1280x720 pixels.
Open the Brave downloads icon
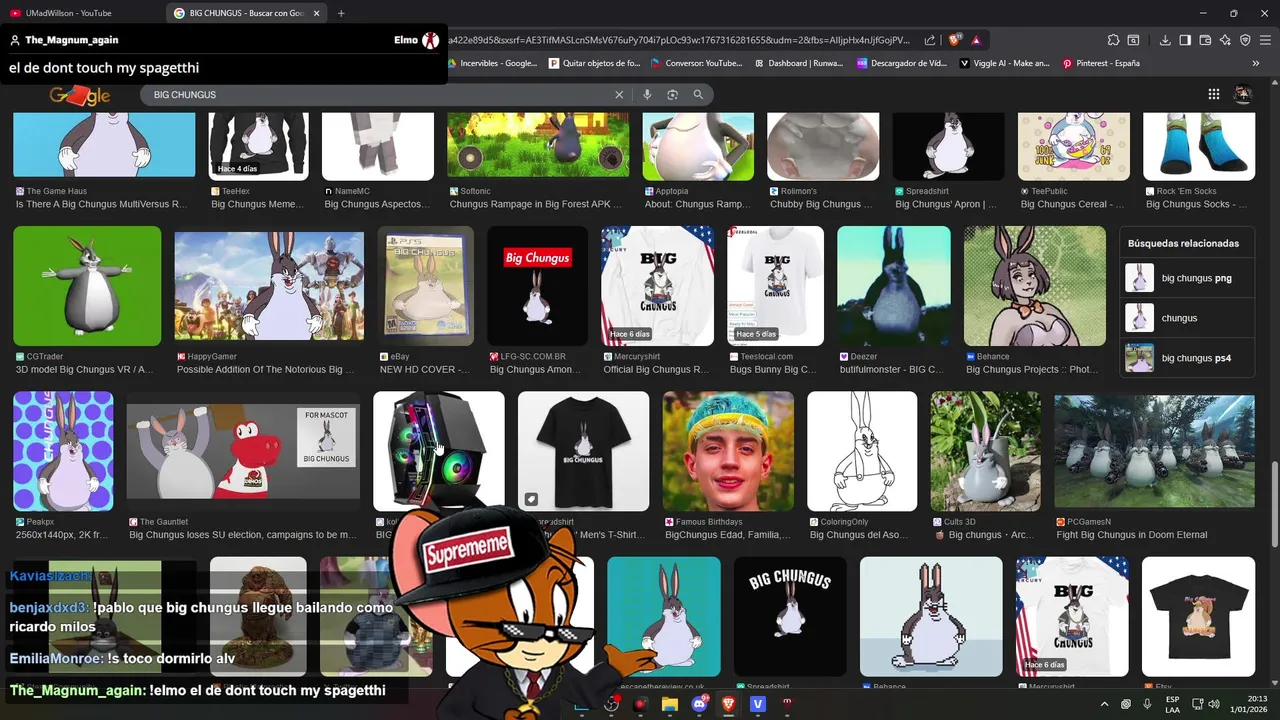coord(1165,40)
